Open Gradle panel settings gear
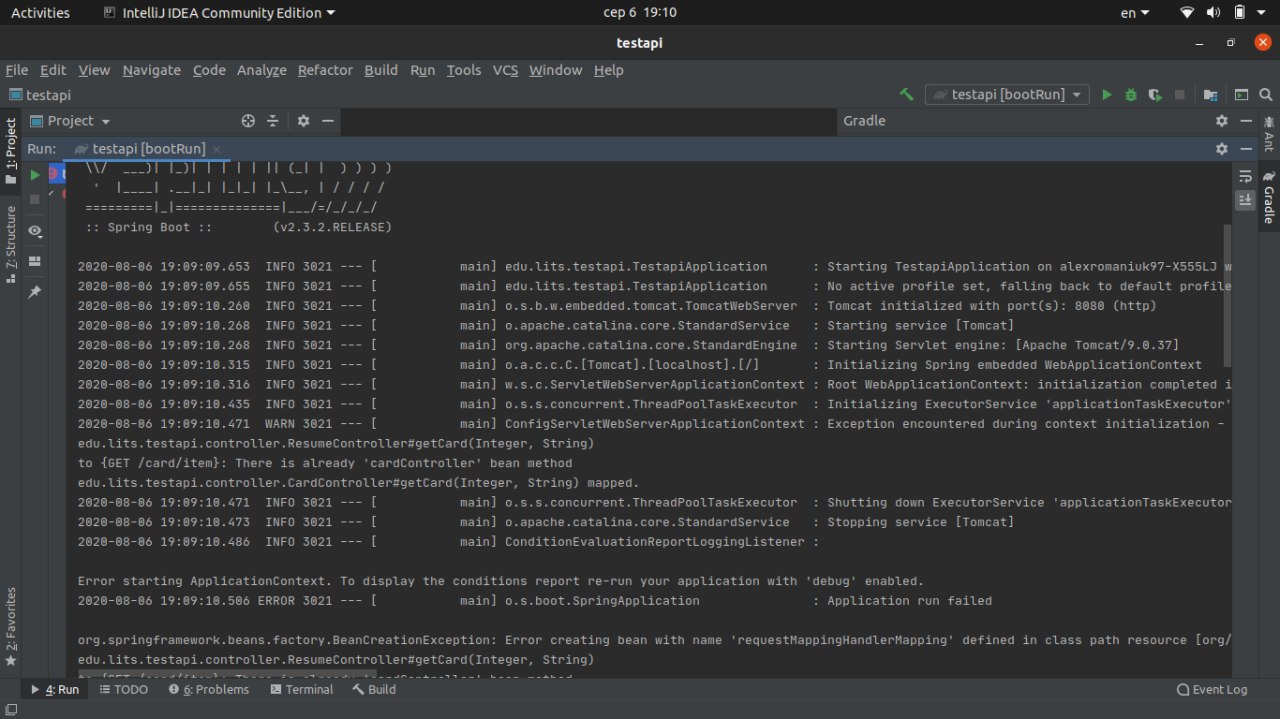This screenshot has height=719, width=1280. point(1221,121)
